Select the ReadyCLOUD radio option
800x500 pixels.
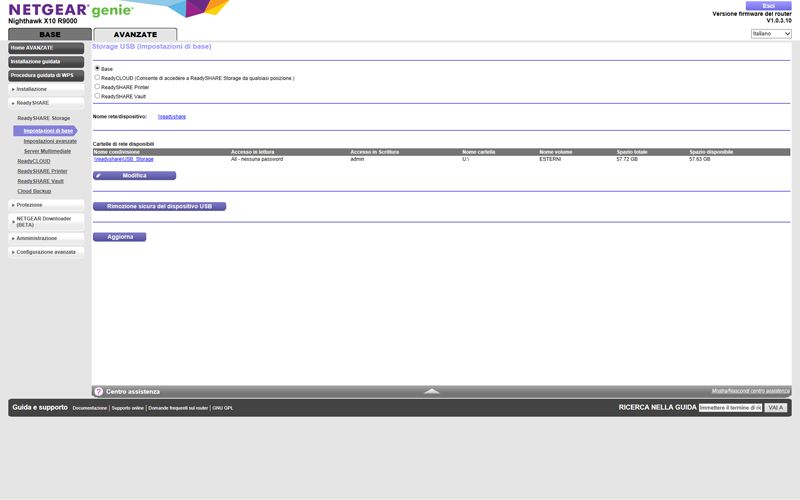tap(97, 78)
